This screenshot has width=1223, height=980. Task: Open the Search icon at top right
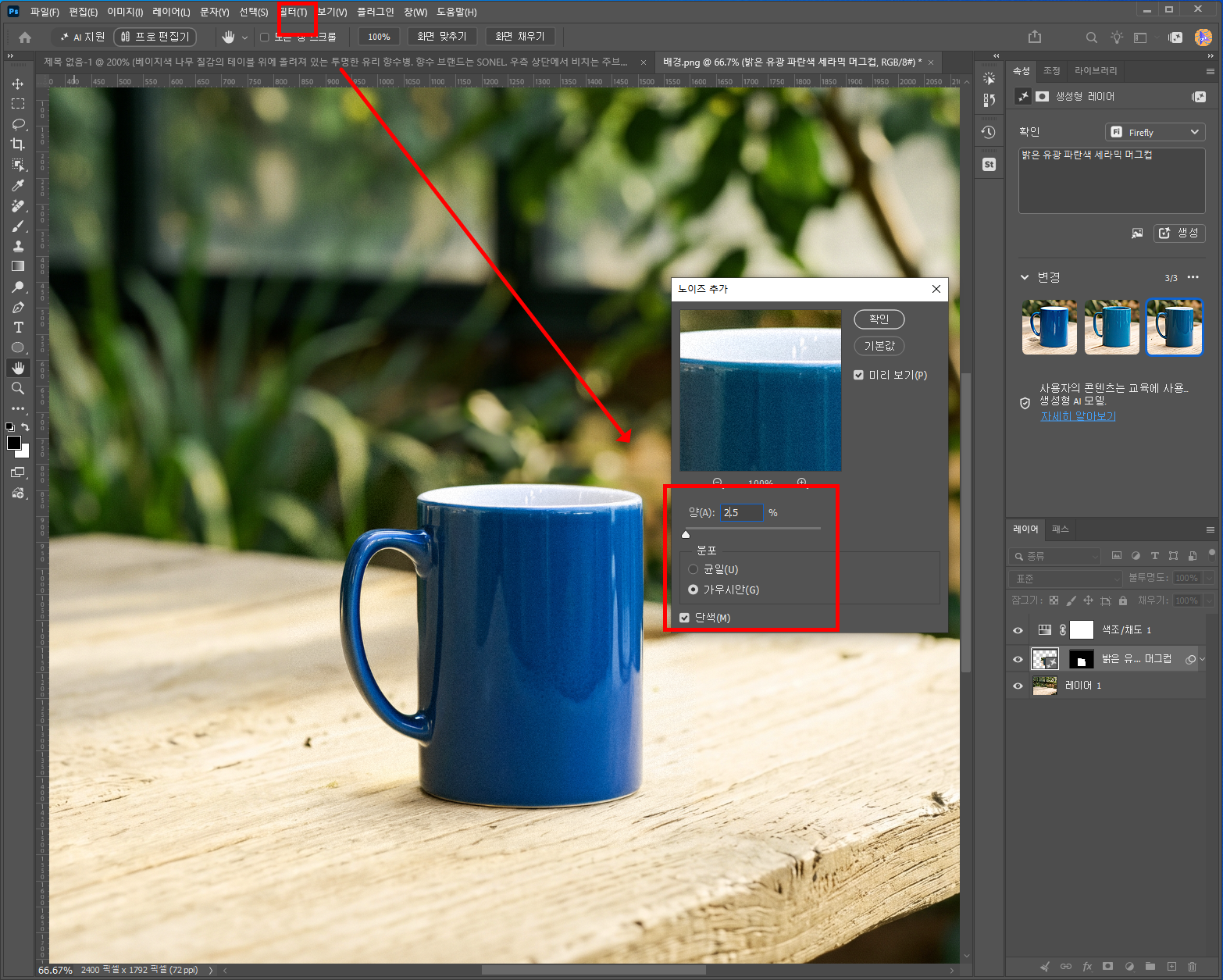tap(1092, 37)
